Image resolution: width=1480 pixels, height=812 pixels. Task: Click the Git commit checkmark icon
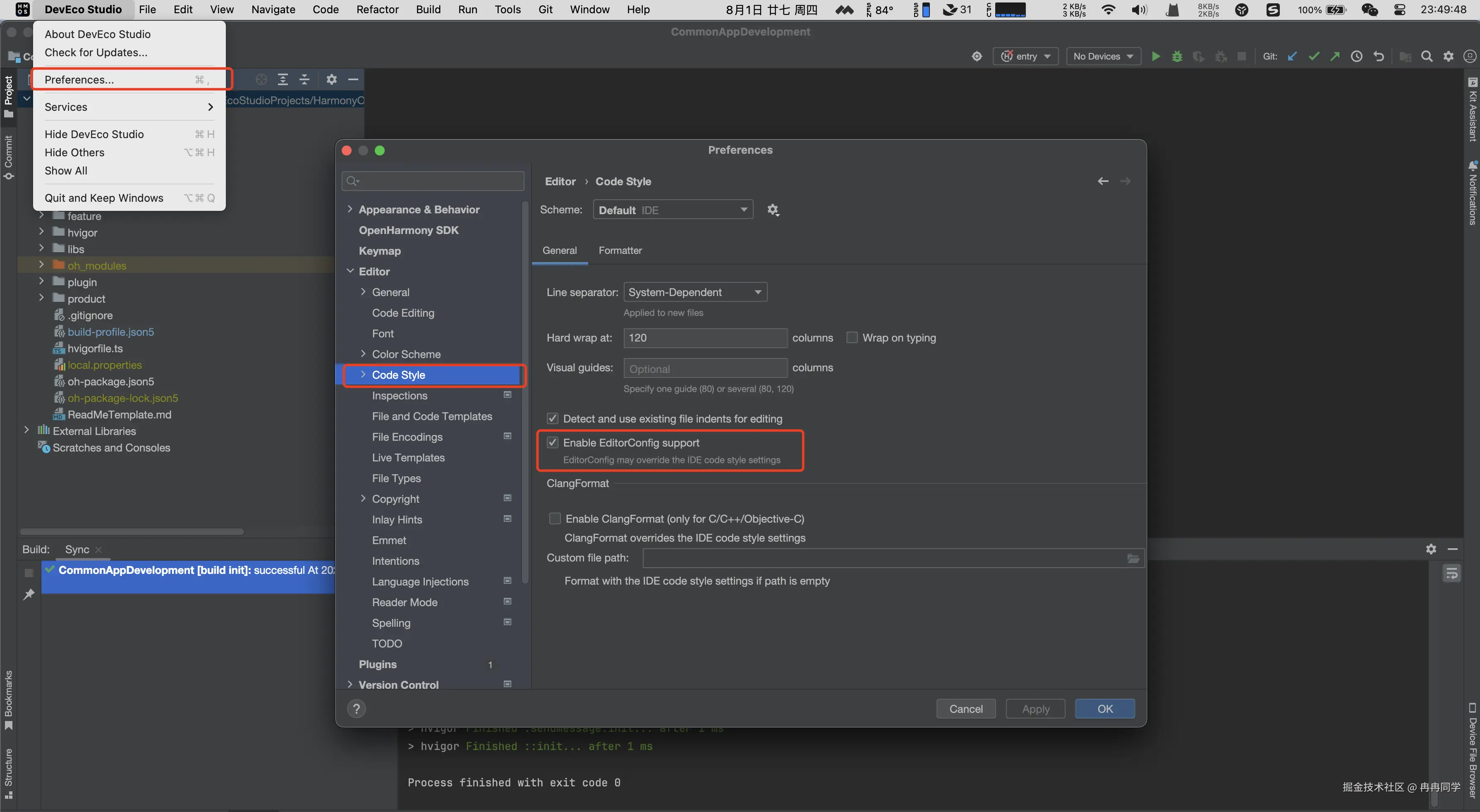click(x=1313, y=56)
